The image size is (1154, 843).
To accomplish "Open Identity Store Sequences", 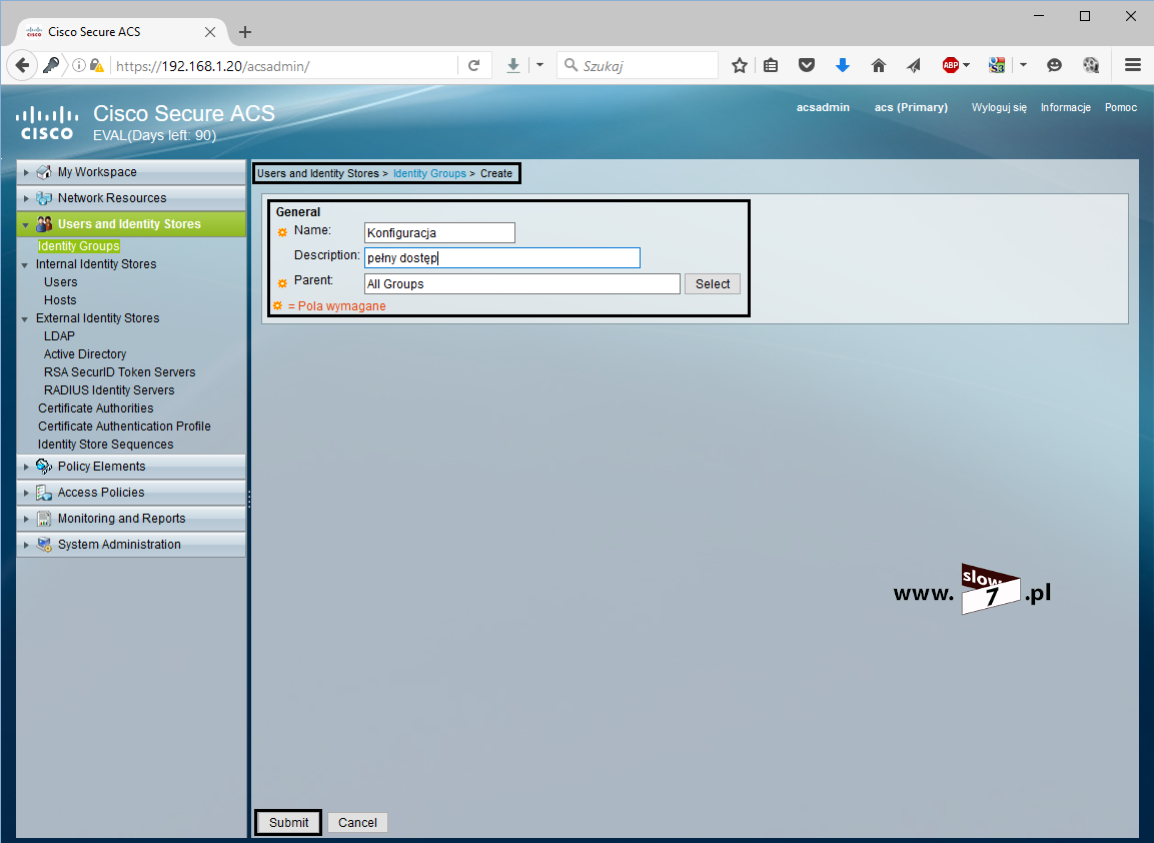I will [x=105, y=444].
